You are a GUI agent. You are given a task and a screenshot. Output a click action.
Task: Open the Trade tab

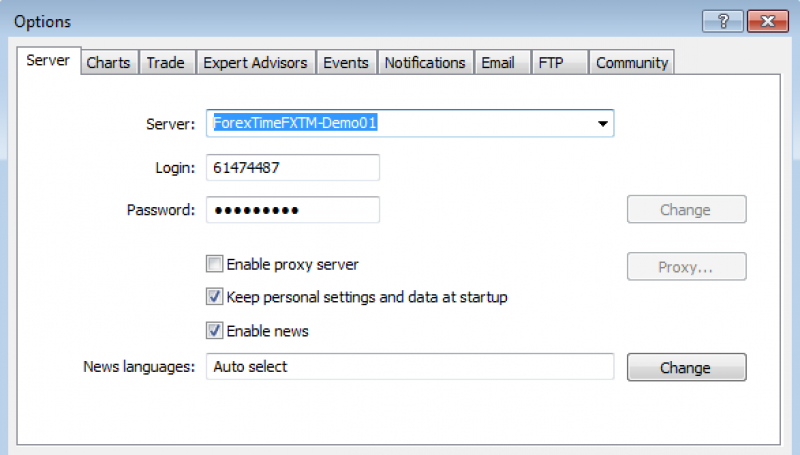click(166, 63)
